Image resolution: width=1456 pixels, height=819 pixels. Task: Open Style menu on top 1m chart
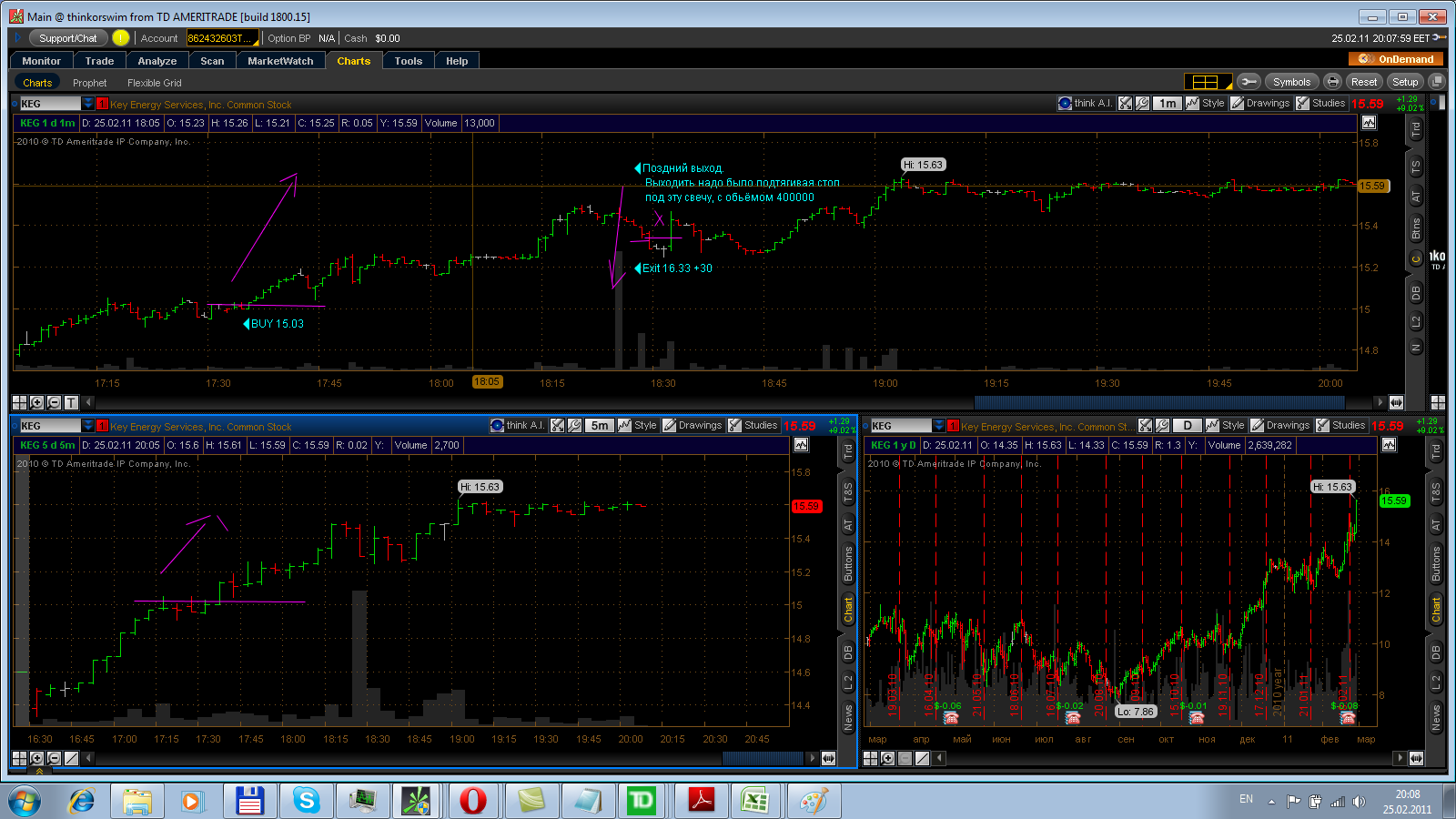pyautogui.click(x=1206, y=104)
